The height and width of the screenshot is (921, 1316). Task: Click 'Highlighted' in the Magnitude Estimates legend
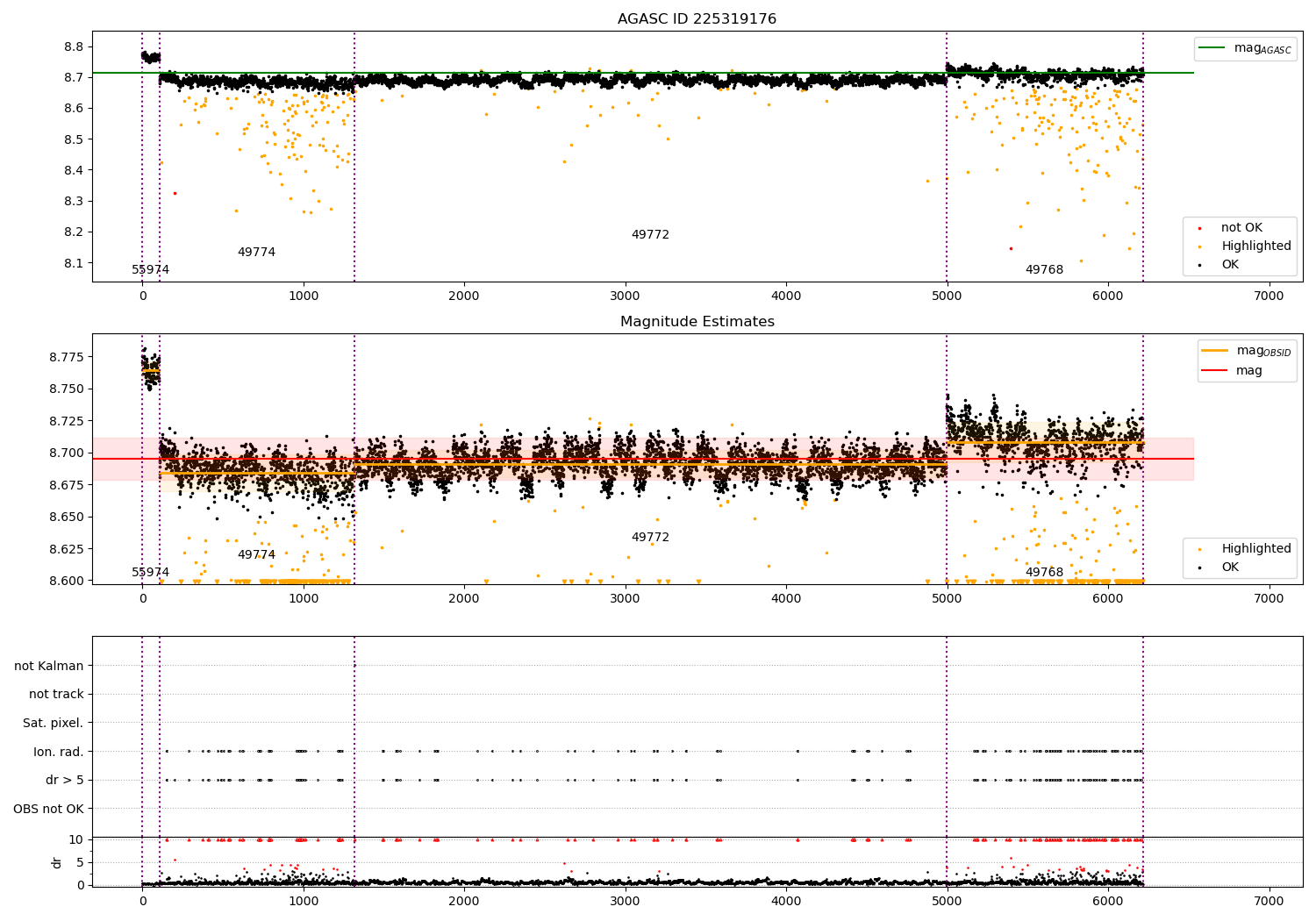tap(1256, 549)
